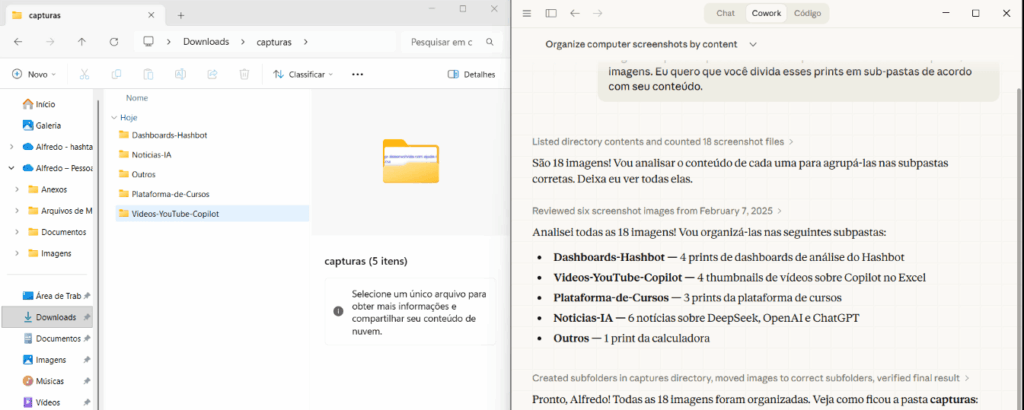Click the folder preview thumbnail in details pane

(410, 161)
